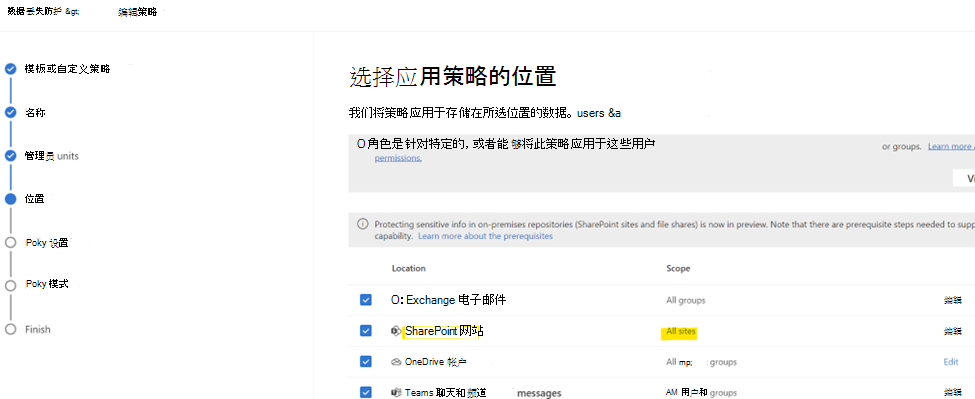Open the Poky 模式 step
Viewport: 975px width, 399px height.
tap(47, 284)
